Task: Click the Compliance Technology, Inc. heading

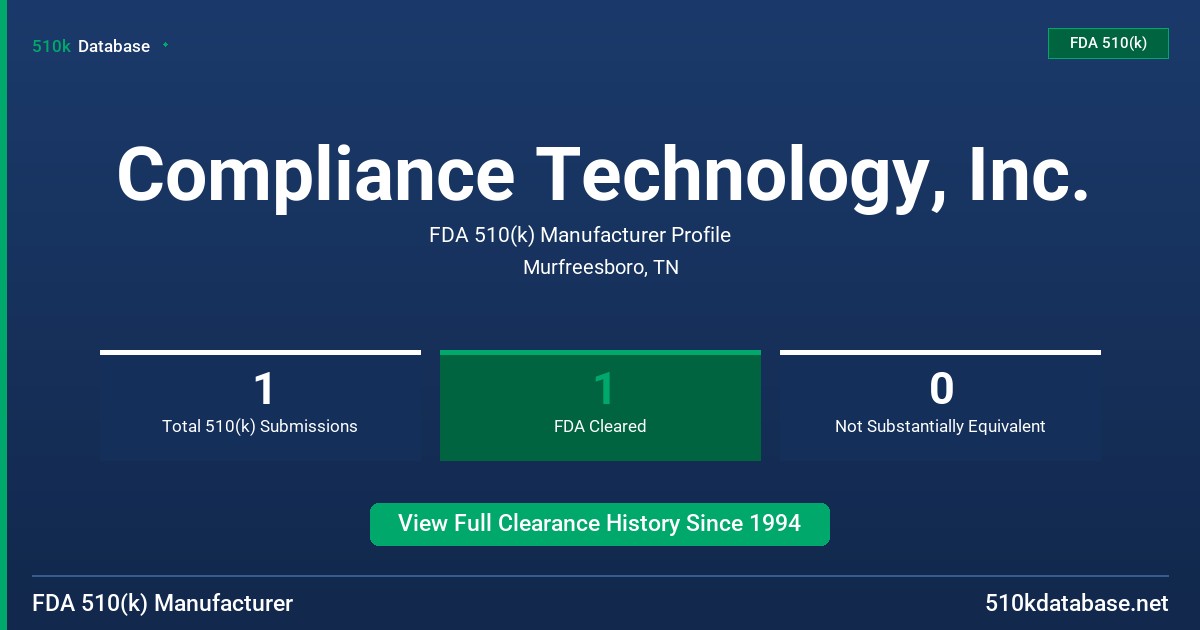Action: point(603,174)
